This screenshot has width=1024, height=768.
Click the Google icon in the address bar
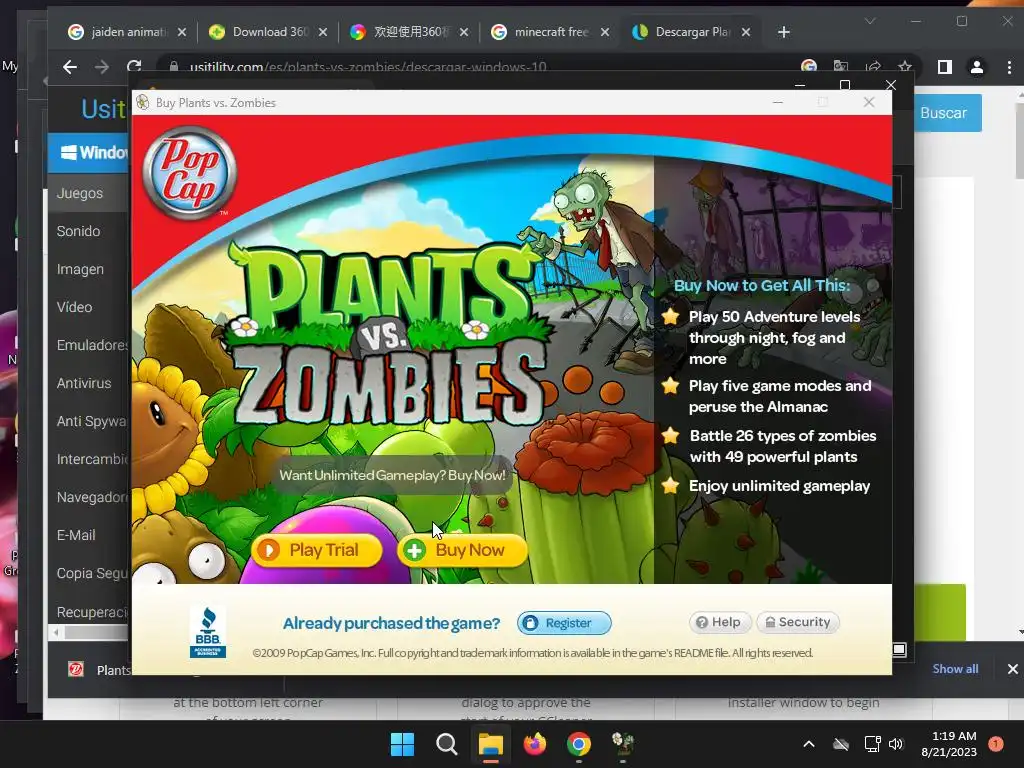click(808, 67)
